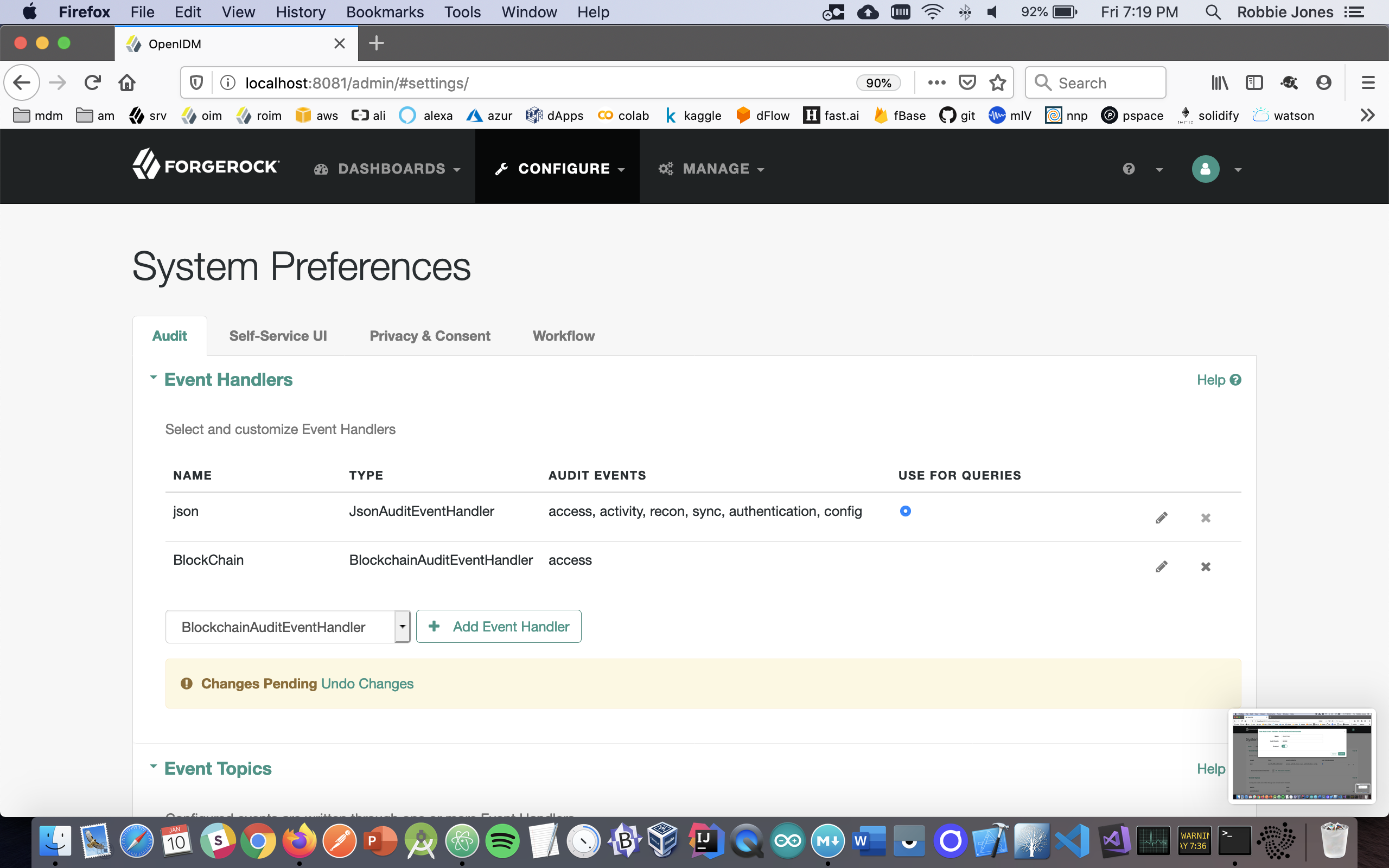Bookmark this page with the star icon
This screenshot has height=868, width=1389.
click(998, 82)
